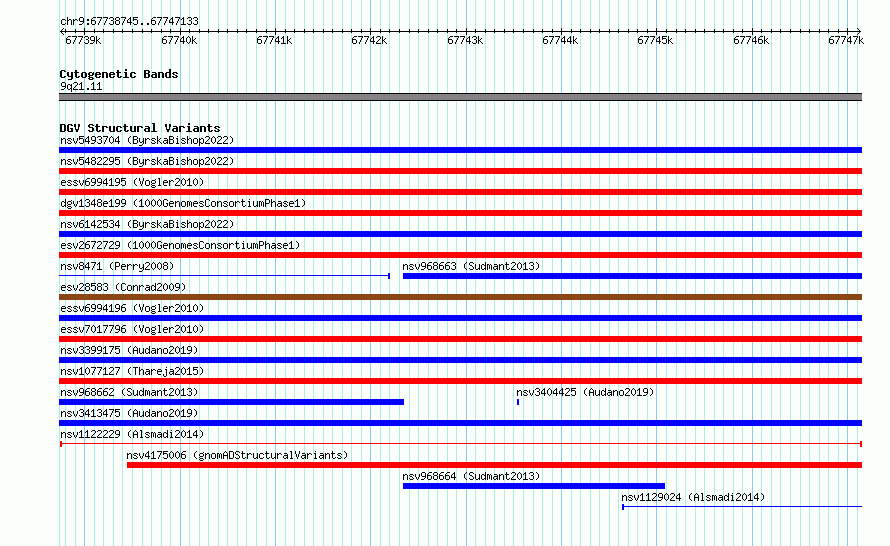
Task: Open the nsv968663 (Sudmant2013) label
Action: [x=471, y=266]
